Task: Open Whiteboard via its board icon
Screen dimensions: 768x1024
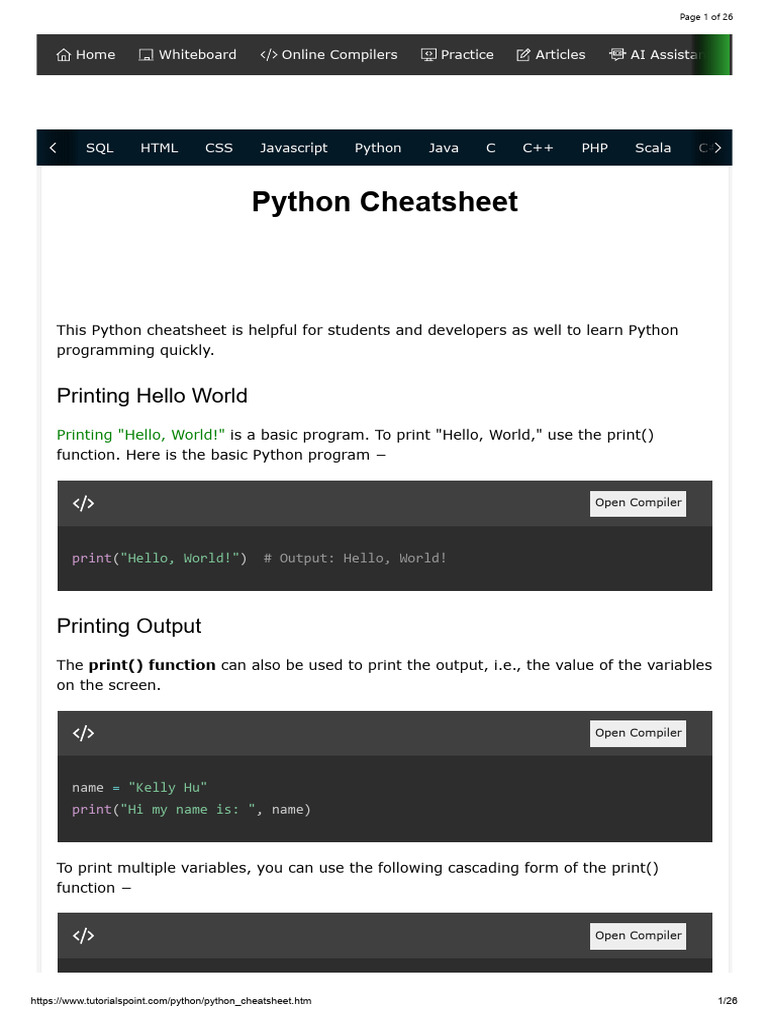Action: click(146, 55)
